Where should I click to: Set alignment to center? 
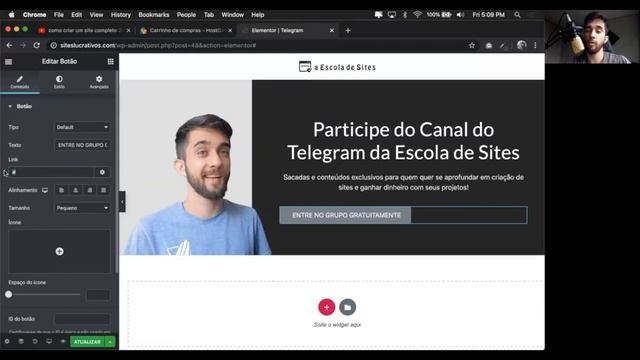click(x=76, y=190)
